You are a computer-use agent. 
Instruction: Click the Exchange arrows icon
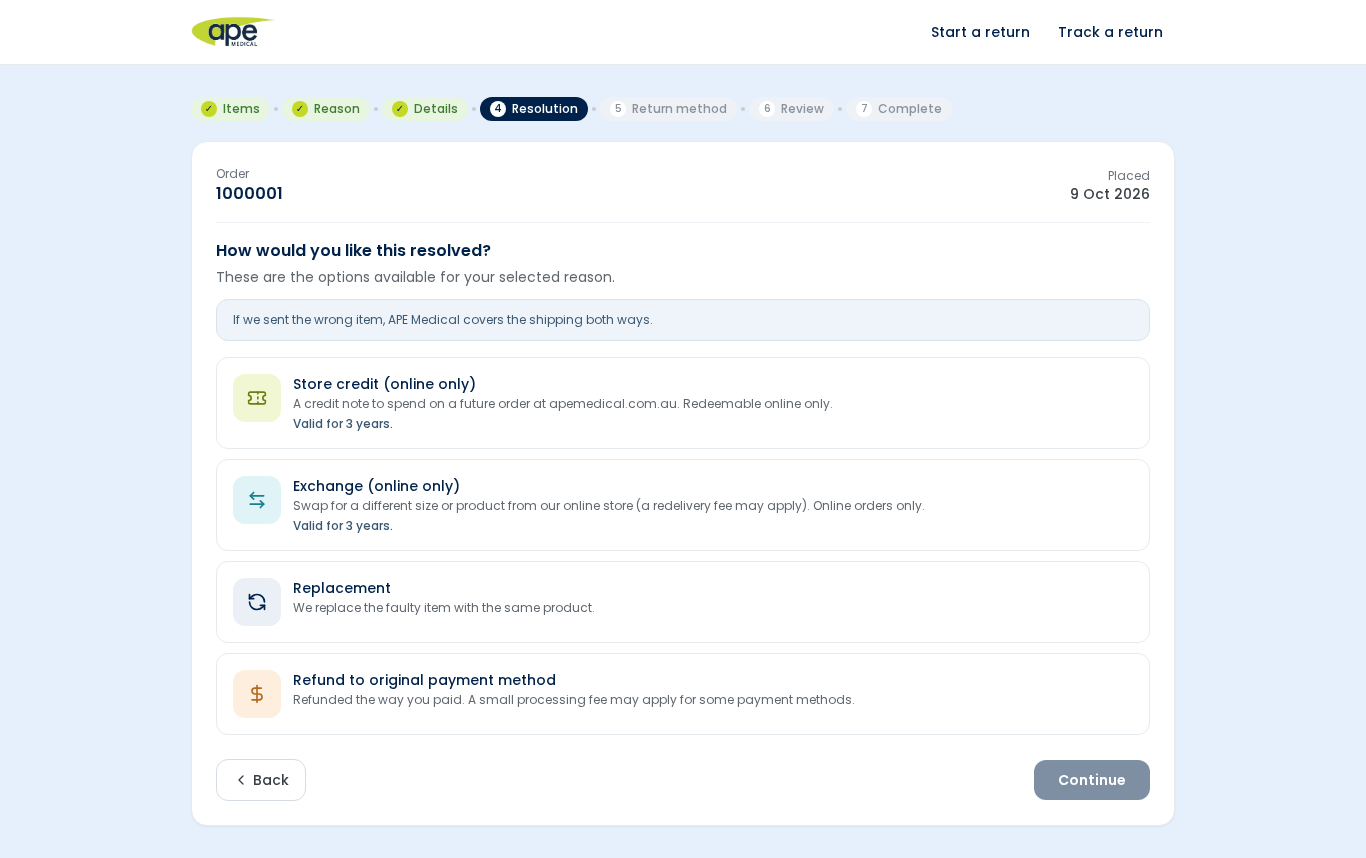pyautogui.click(x=257, y=500)
